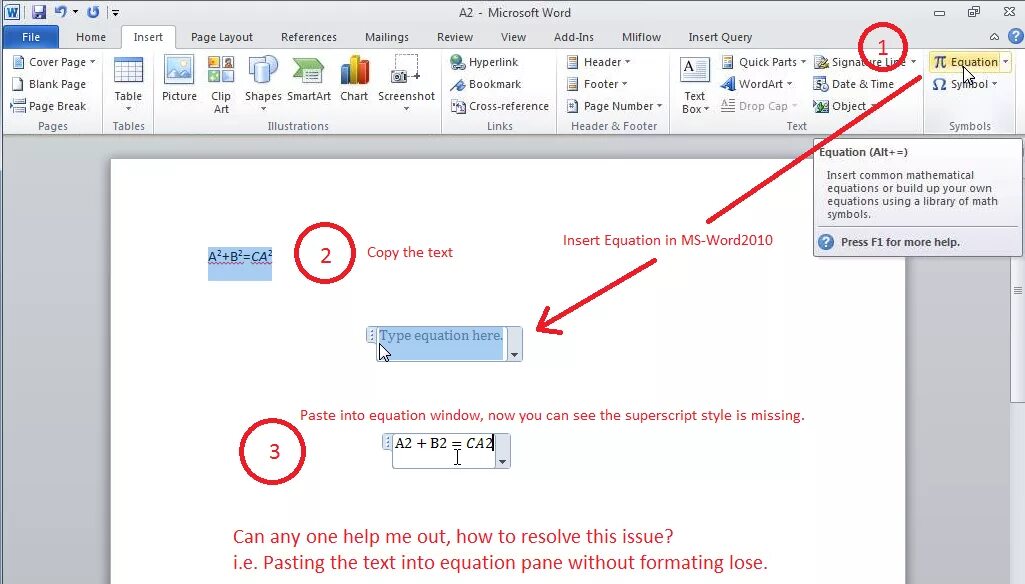Open the Header options
This screenshot has width=1025, height=584.
[x=598, y=62]
